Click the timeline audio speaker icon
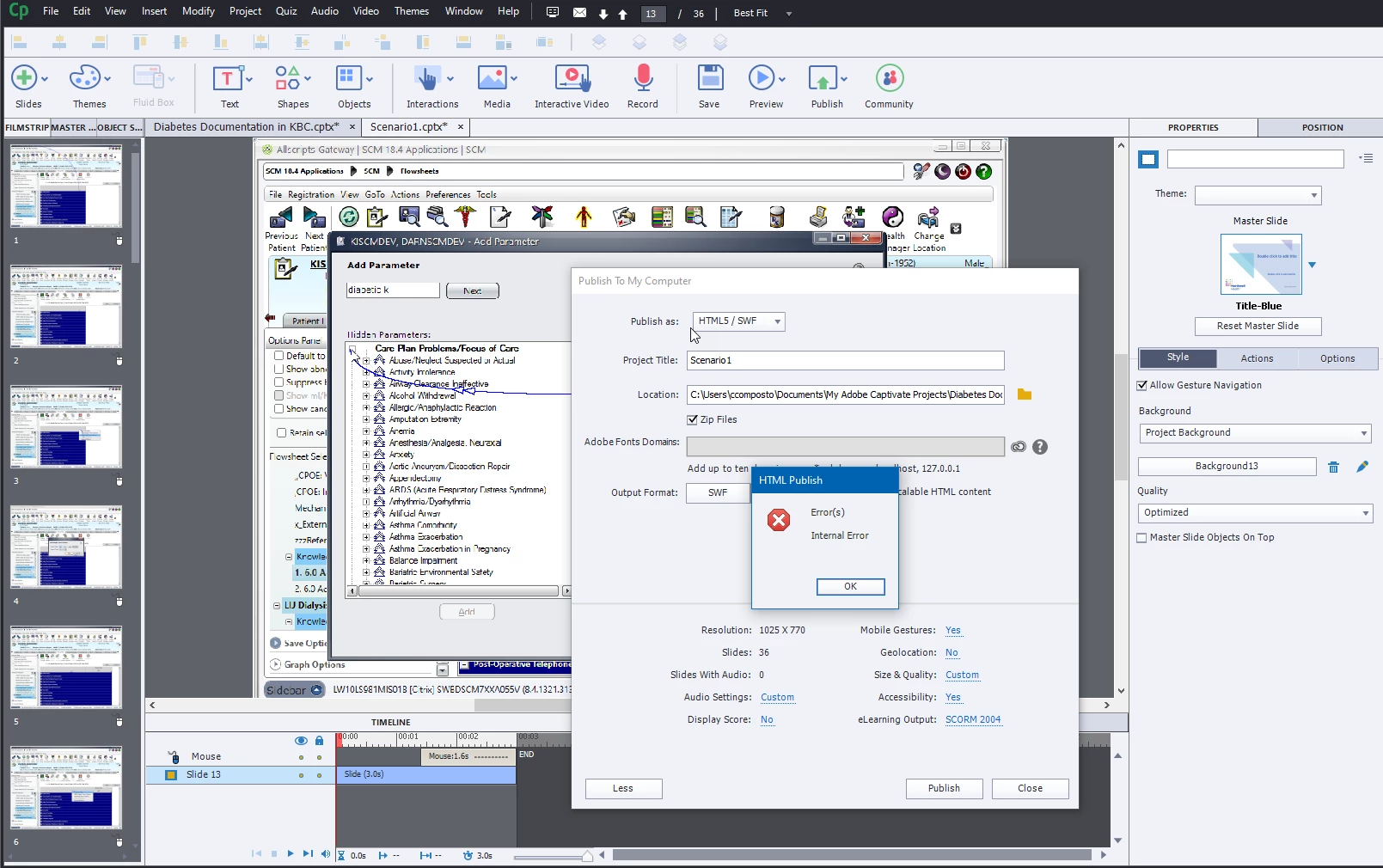 point(325,854)
